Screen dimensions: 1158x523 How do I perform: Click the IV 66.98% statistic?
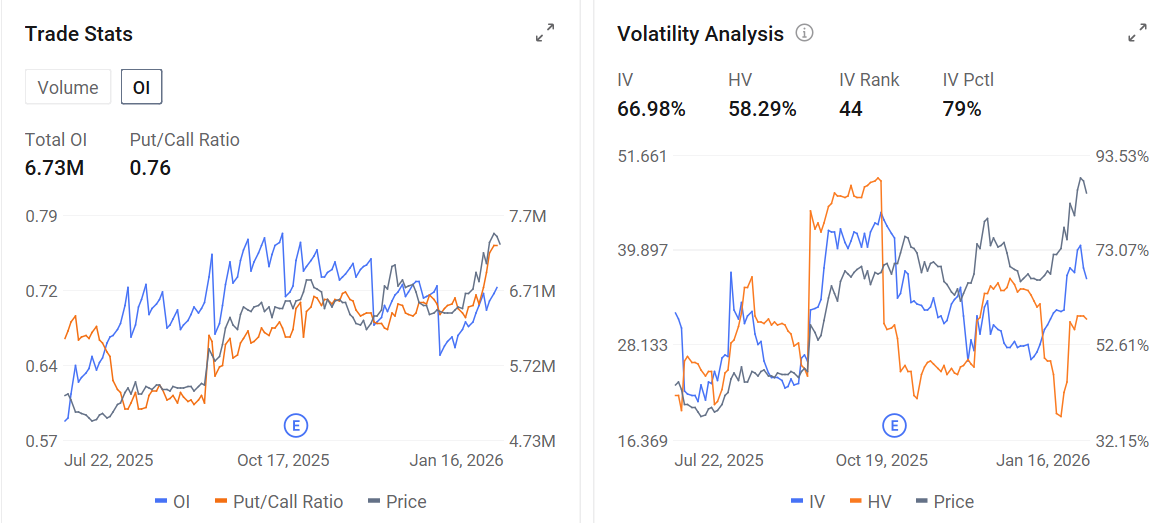click(651, 109)
